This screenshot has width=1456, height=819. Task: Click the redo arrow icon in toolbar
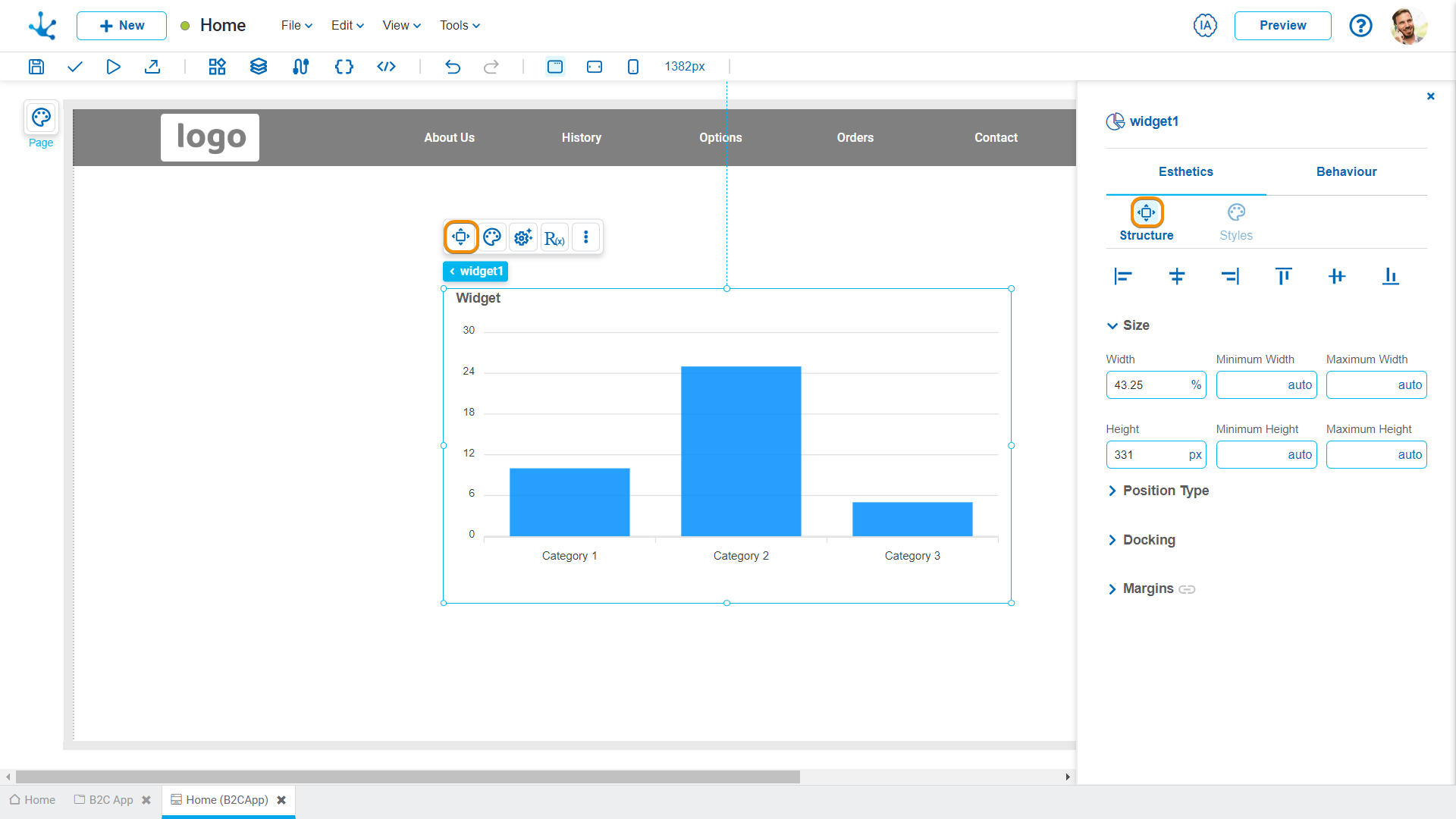coord(491,67)
